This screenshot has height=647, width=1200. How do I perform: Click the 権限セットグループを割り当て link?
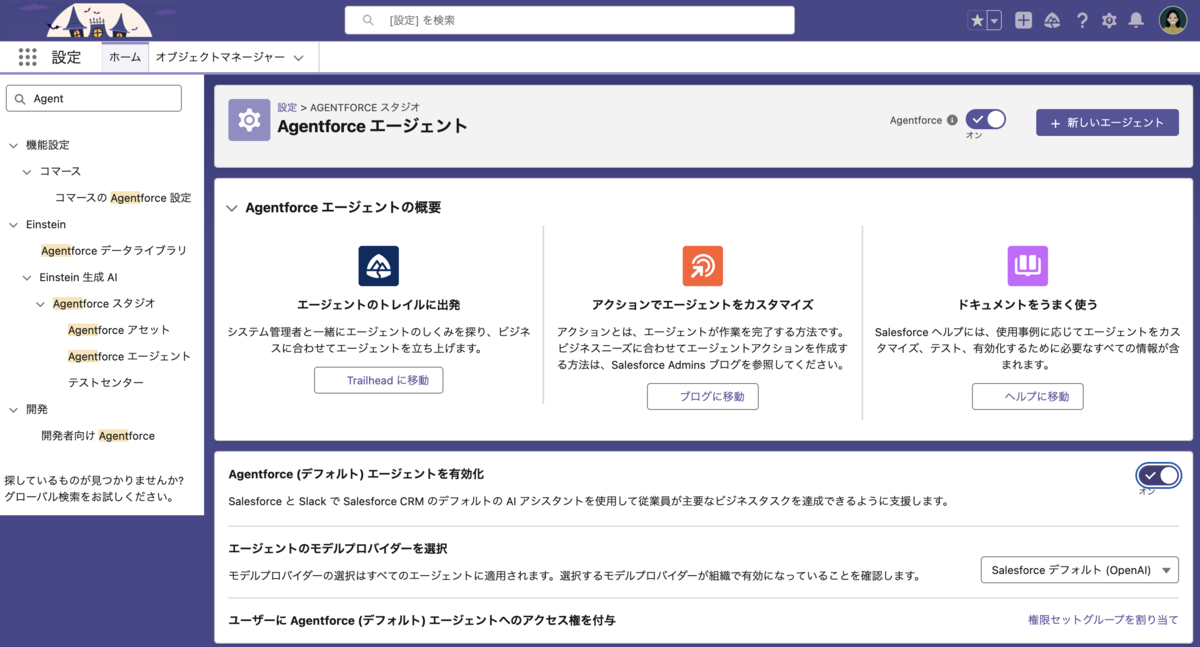[1103, 620]
